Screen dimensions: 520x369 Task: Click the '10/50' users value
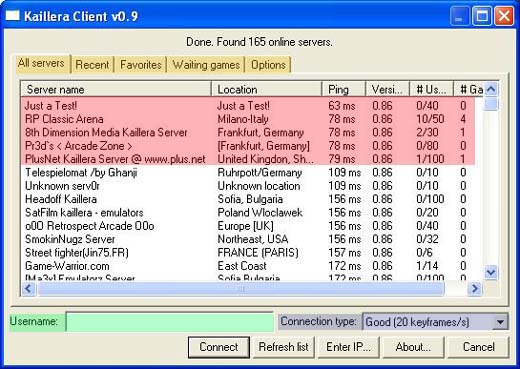pyautogui.click(x=430, y=119)
